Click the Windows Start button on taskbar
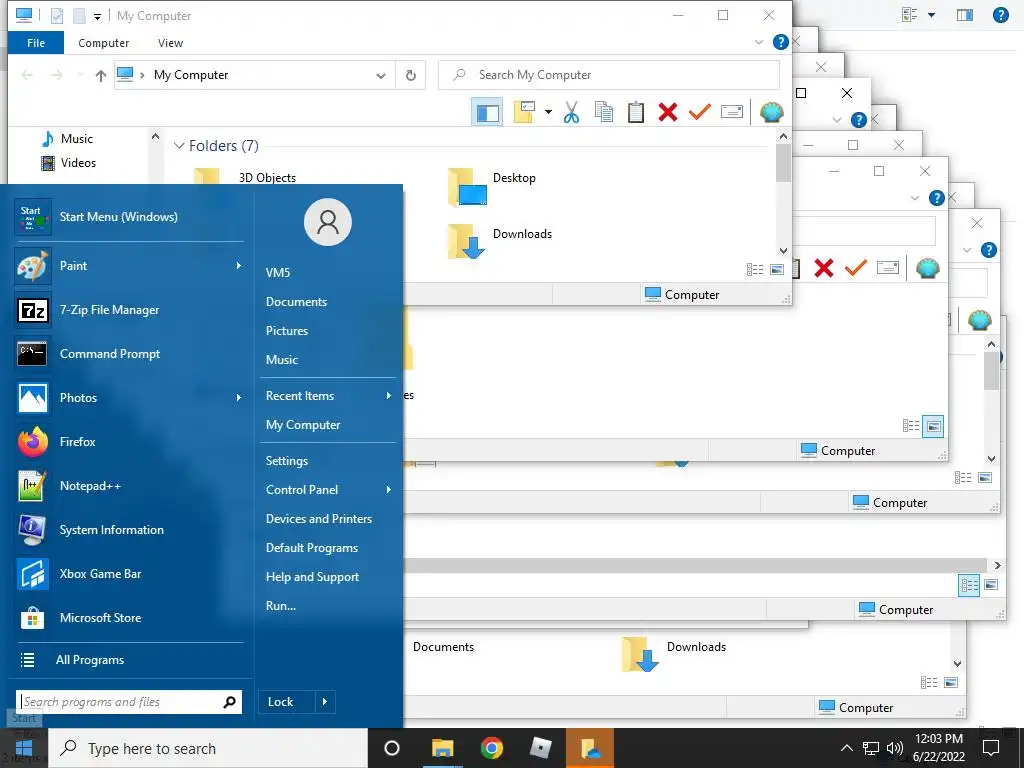 24,748
